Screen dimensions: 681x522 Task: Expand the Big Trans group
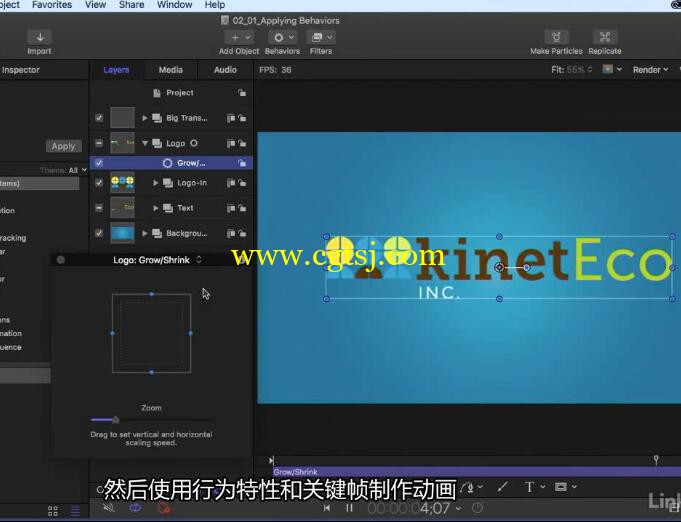[x=145, y=118]
